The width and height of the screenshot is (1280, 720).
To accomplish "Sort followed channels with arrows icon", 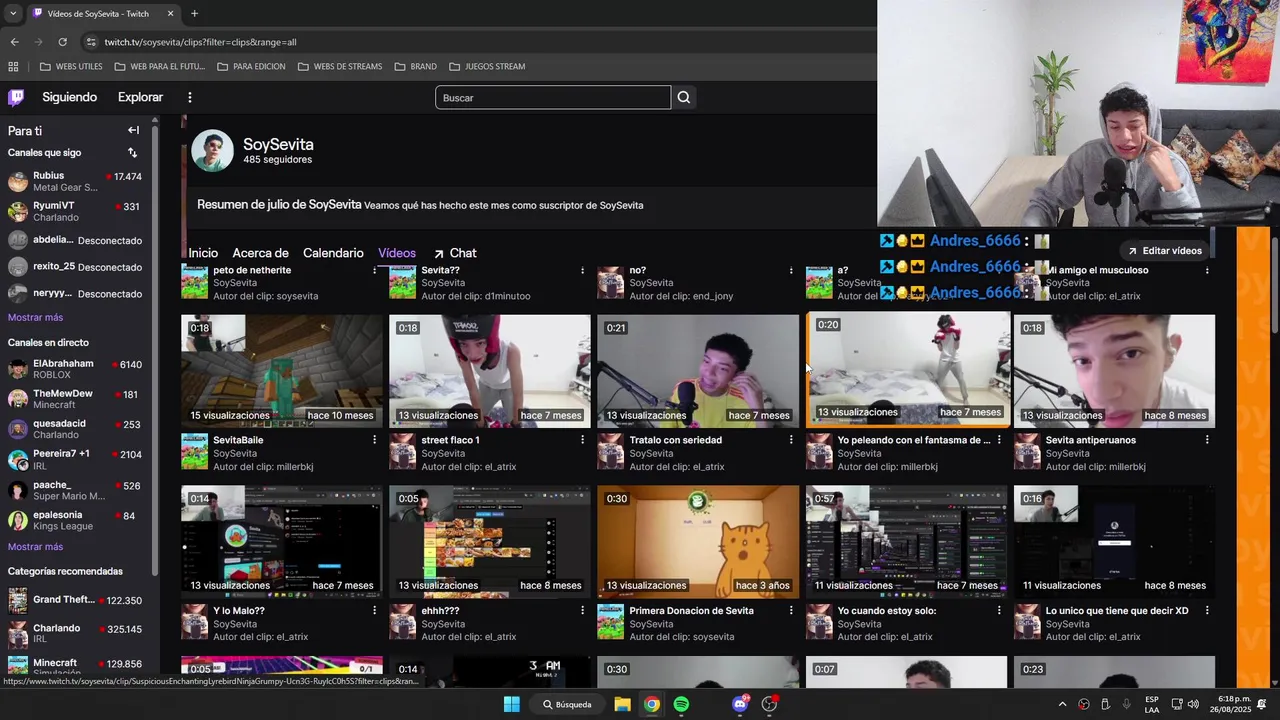I will (x=132, y=153).
